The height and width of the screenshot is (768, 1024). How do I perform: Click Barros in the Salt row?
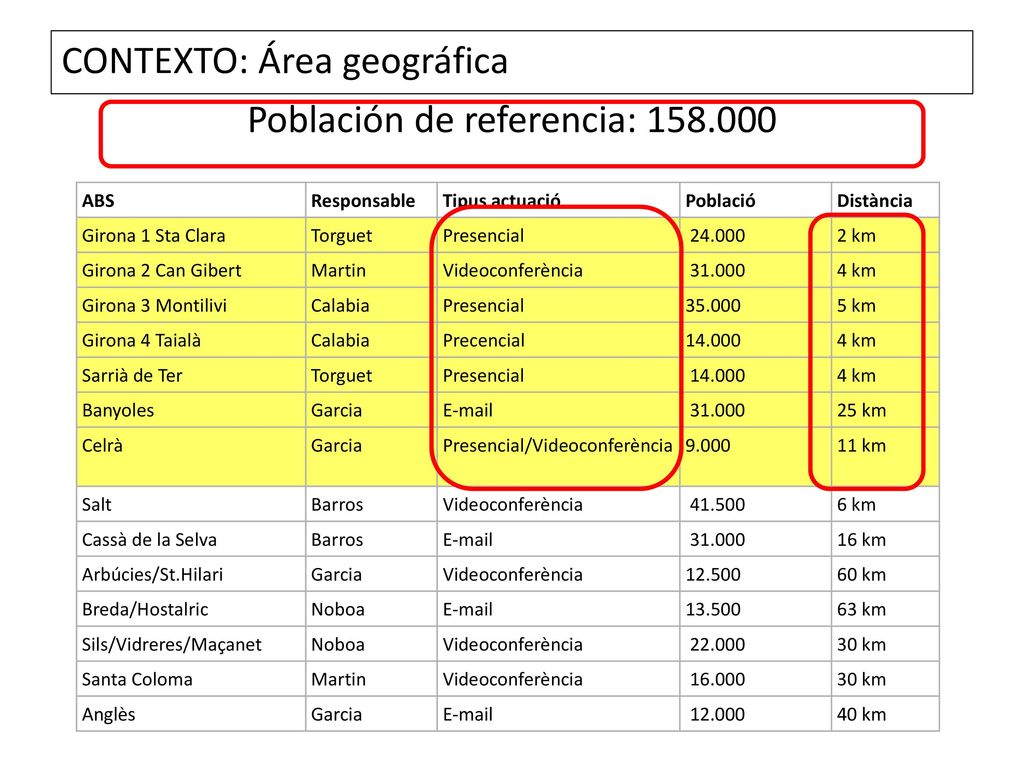(x=337, y=504)
